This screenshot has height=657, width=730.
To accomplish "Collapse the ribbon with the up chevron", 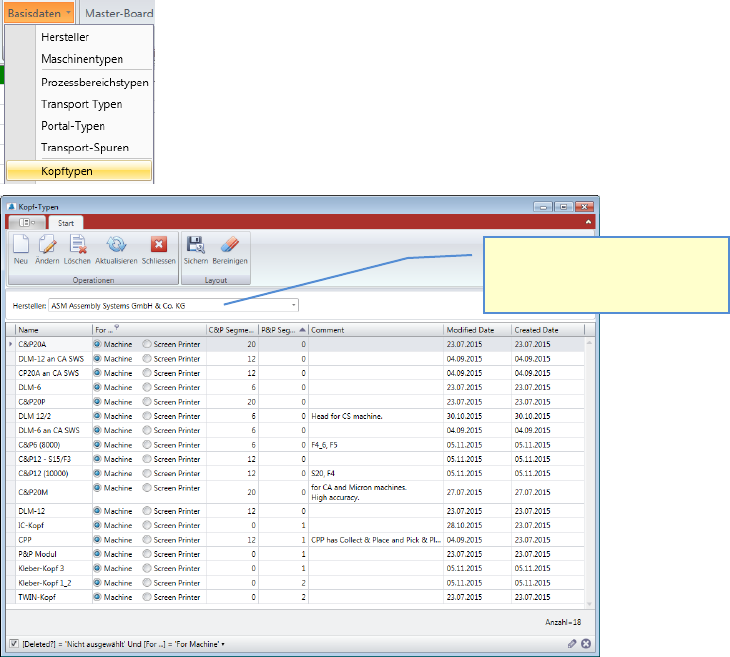I will click(588, 222).
